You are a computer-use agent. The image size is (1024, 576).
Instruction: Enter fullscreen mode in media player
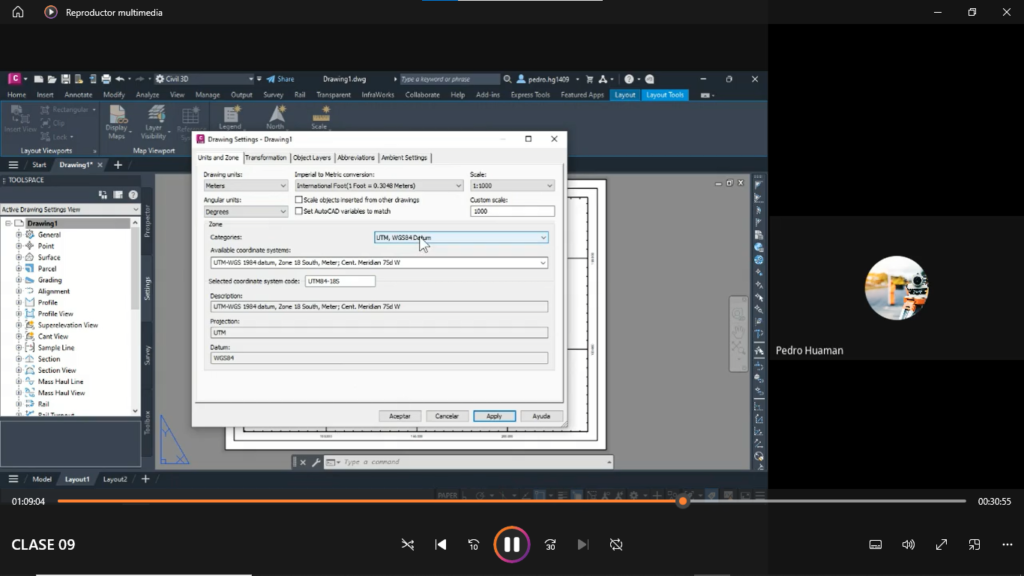[x=941, y=544]
